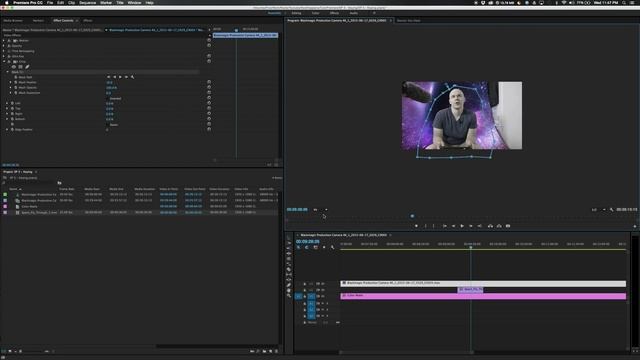Click the pink Color Matte clip in timeline
640x360 pixels.
pyautogui.click(x=483, y=296)
